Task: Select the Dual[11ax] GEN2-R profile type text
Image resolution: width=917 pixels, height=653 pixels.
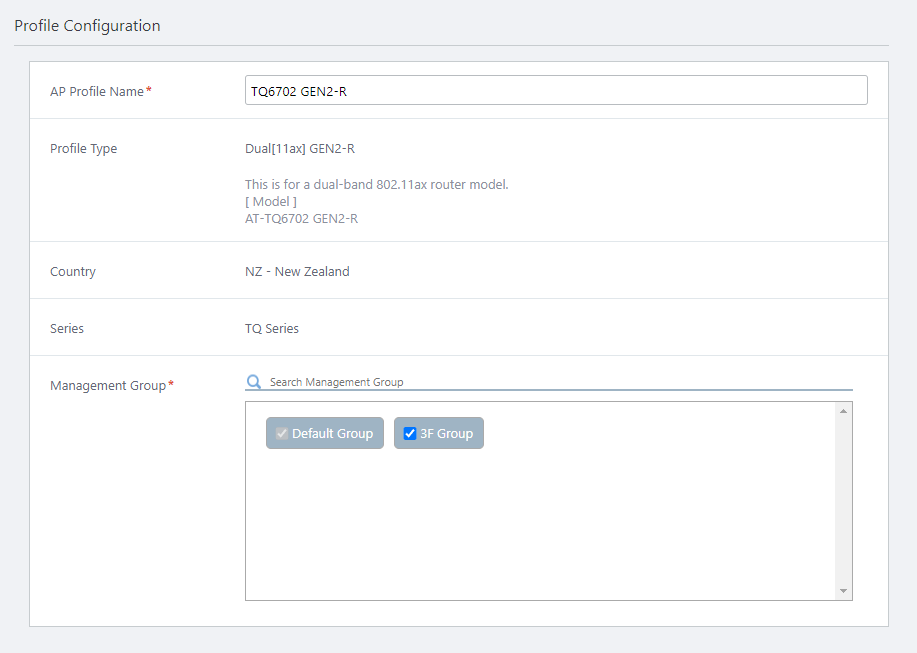Action: (300, 149)
